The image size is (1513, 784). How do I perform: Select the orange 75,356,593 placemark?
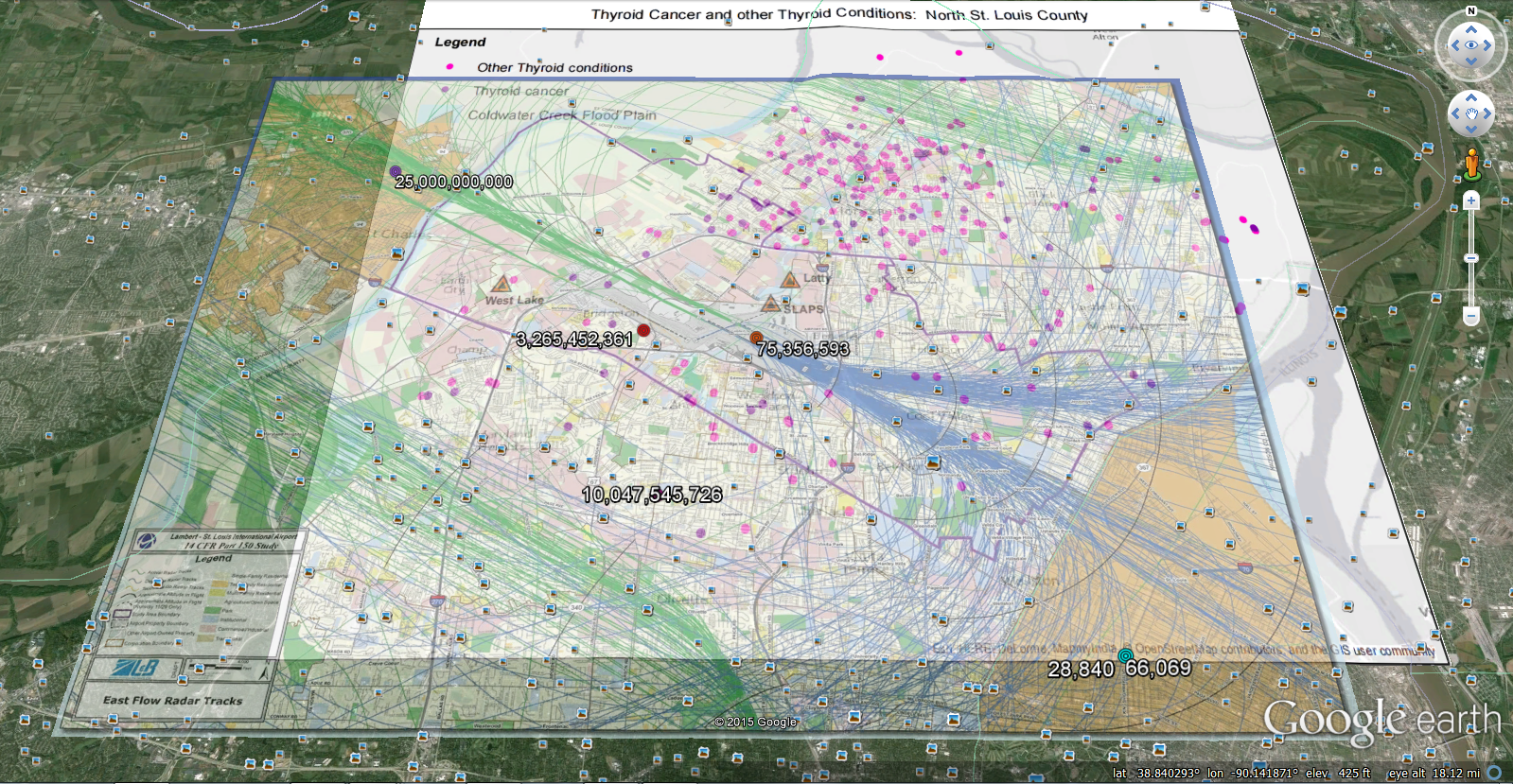(756, 338)
